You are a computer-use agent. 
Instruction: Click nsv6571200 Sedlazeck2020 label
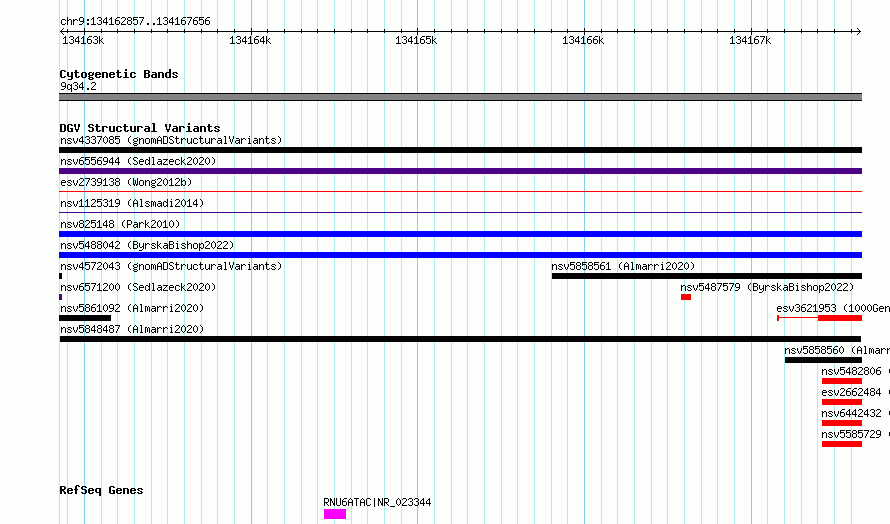pos(138,287)
